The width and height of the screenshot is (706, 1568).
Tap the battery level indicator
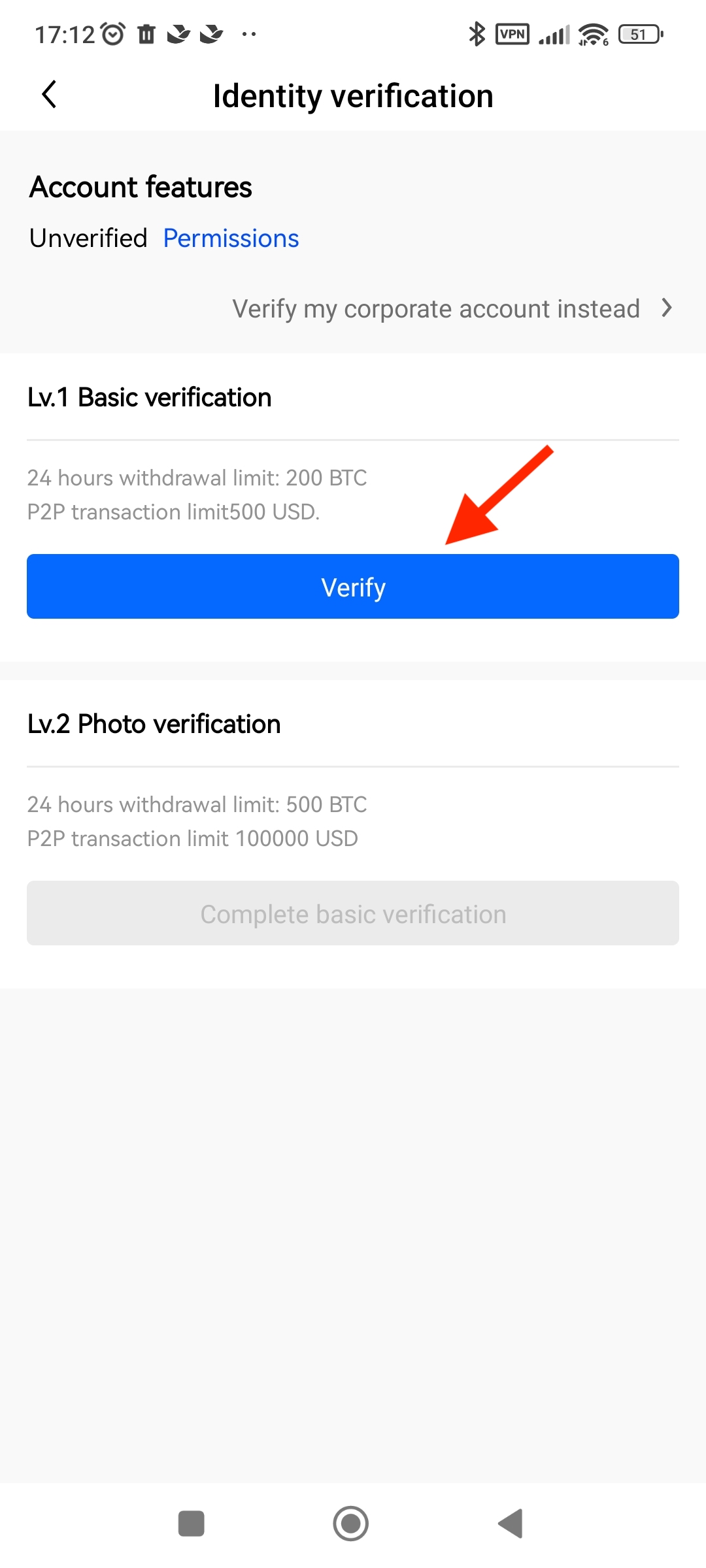(x=641, y=34)
